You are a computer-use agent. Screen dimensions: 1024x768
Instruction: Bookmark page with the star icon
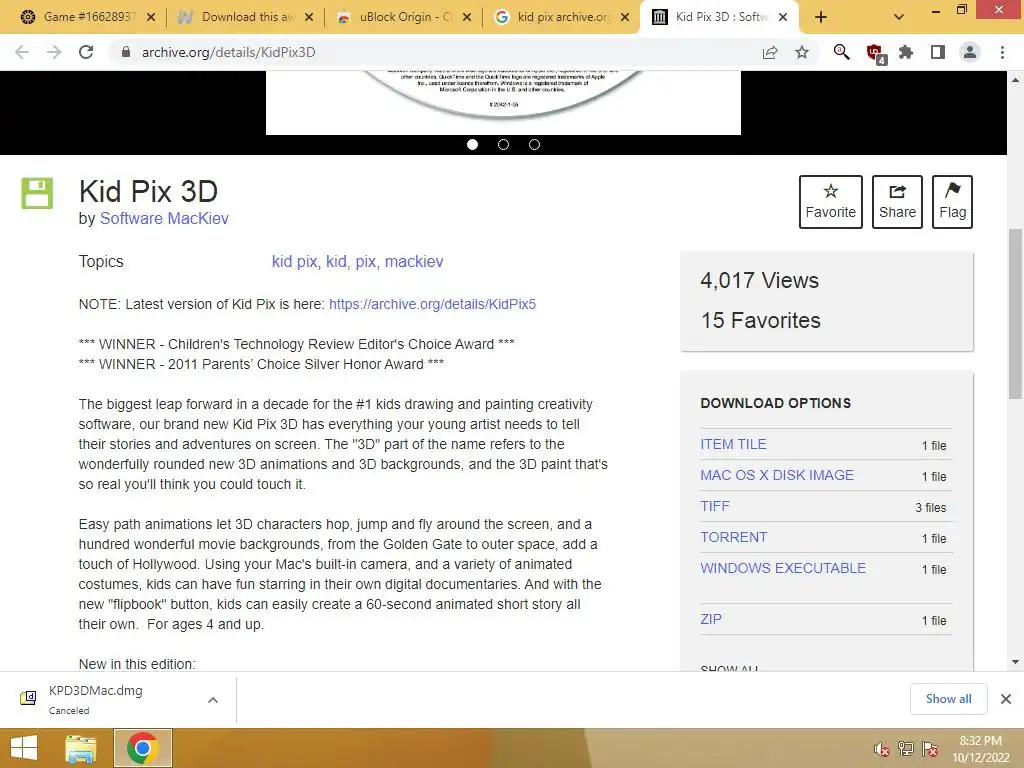pyautogui.click(x=802, y=52)
